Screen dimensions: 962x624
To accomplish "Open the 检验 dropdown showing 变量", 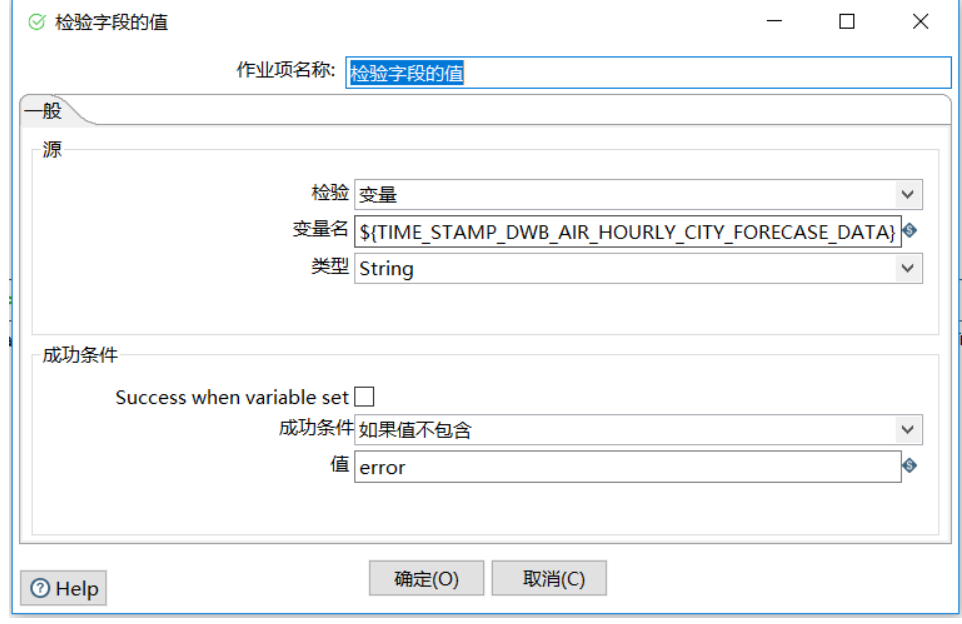I will [x=638, y=195].
